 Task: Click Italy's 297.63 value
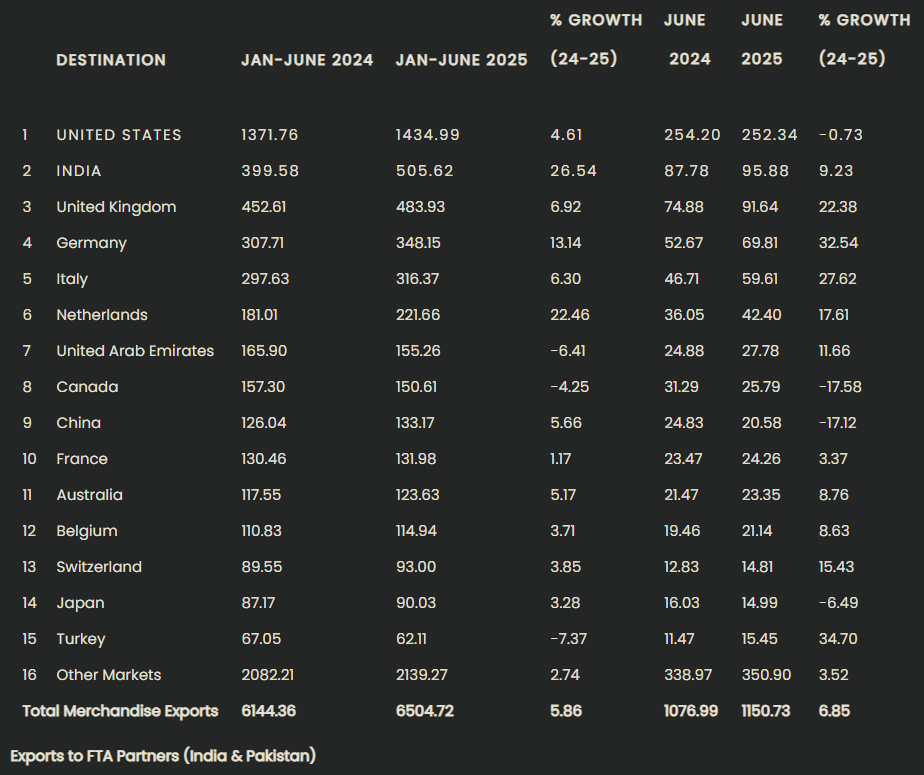[265, 279]
